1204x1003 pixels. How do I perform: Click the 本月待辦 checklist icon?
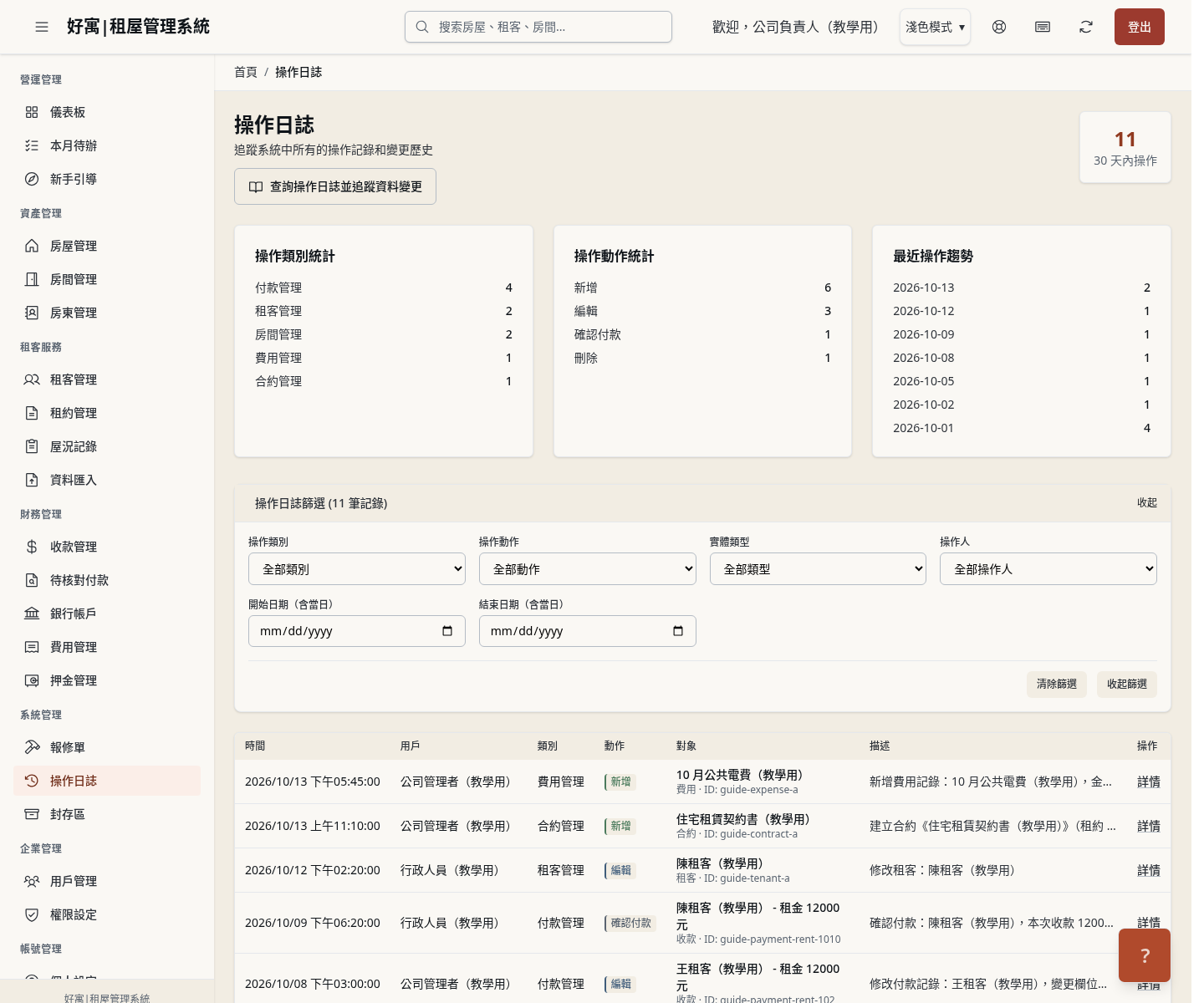(32, 145)
